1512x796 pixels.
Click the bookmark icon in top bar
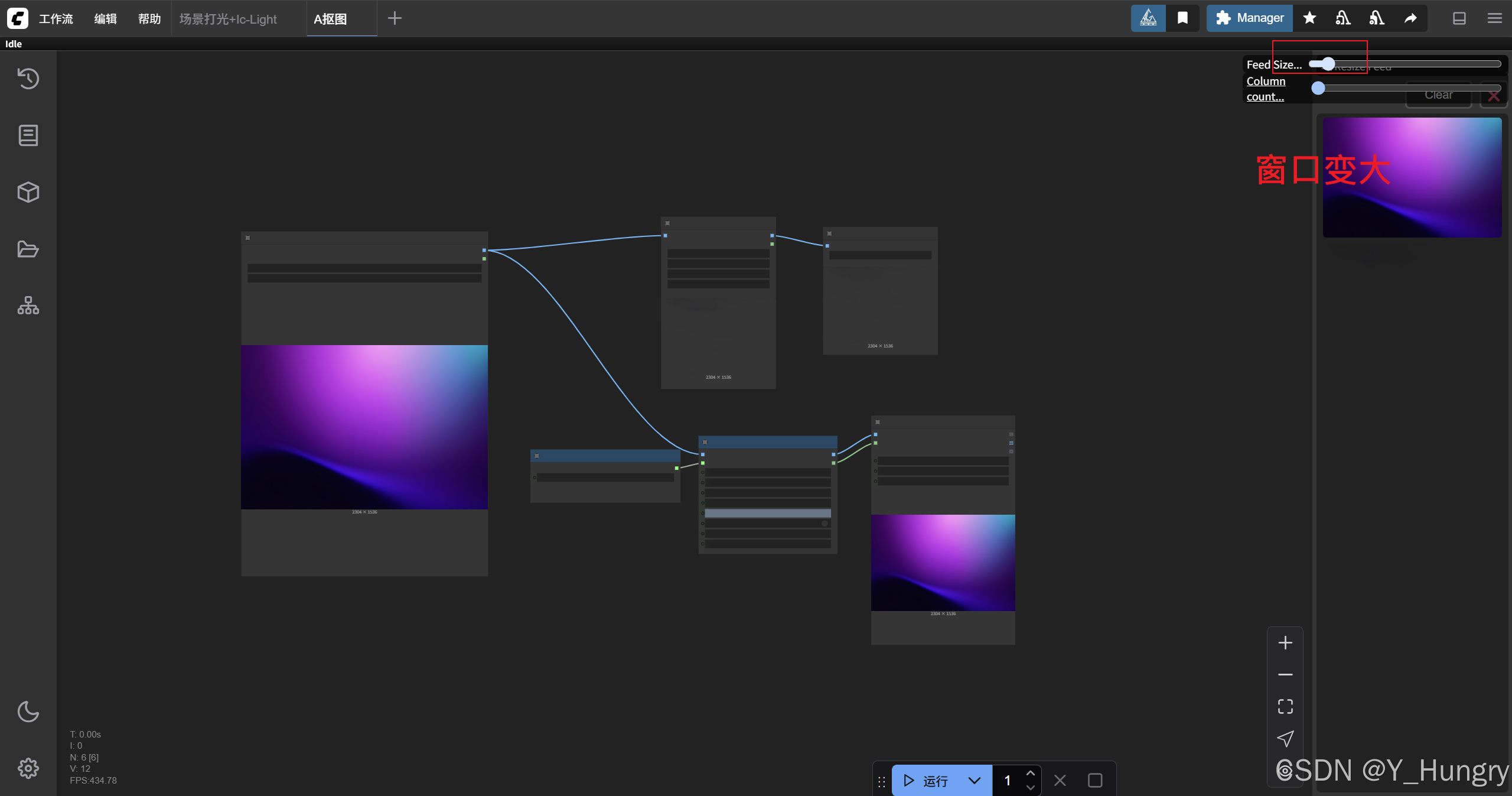click(x=1182, y=18)
